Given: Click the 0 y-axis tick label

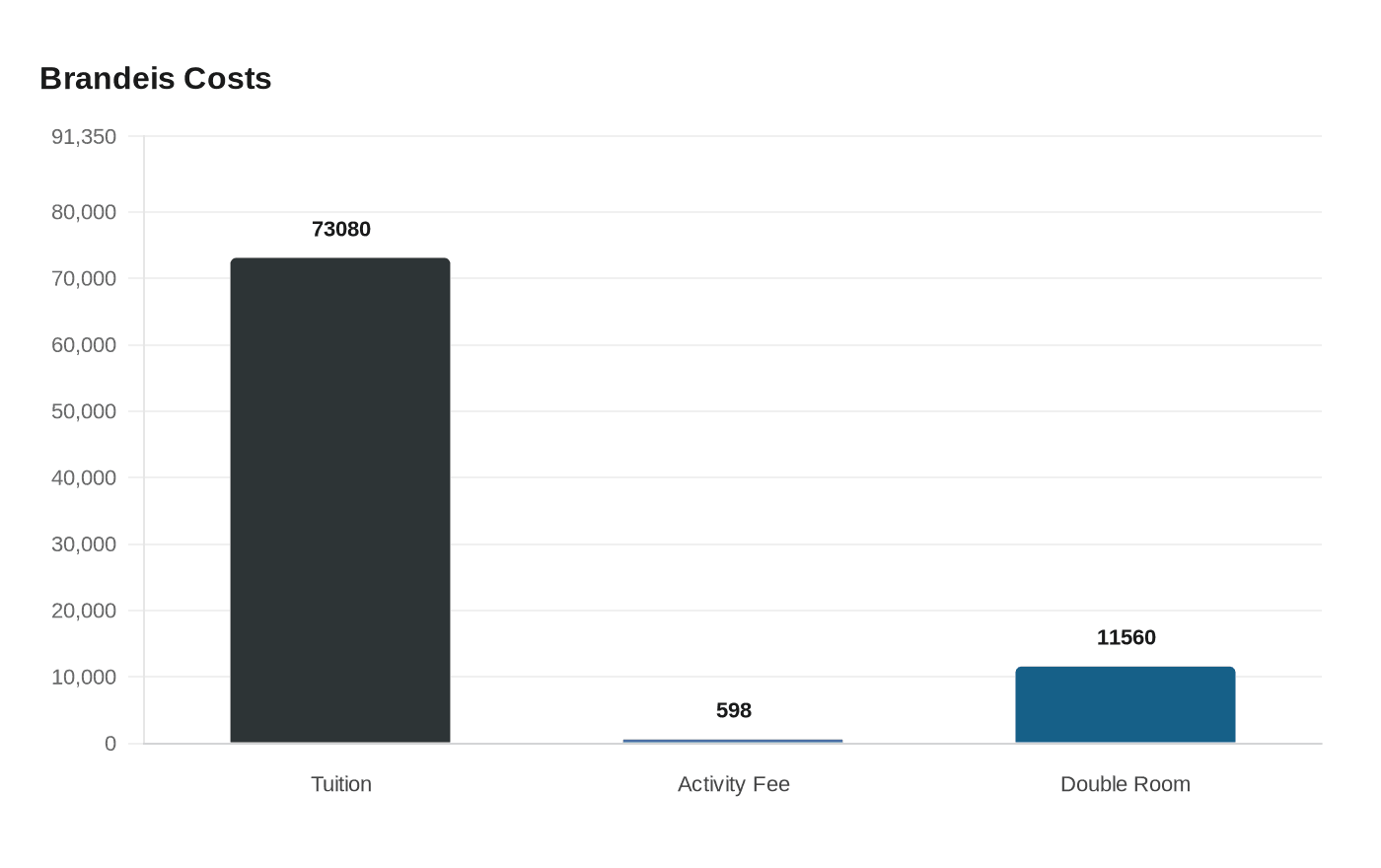Looking at the screenshot, I should click(110, 744).
